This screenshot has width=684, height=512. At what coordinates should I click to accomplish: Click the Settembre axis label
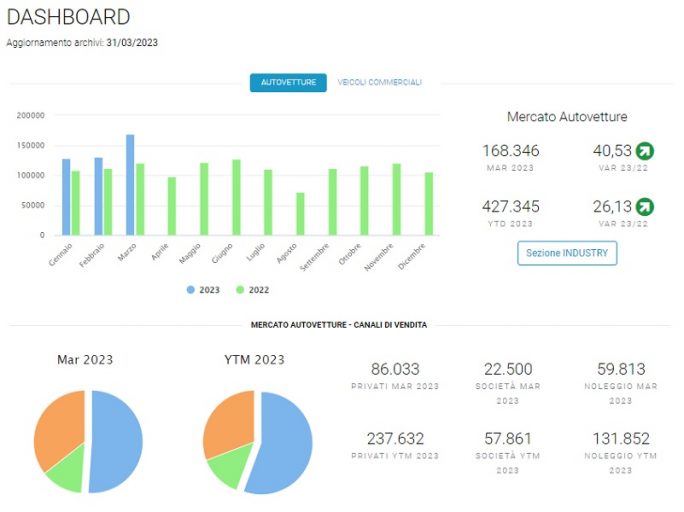click(315, 257)
